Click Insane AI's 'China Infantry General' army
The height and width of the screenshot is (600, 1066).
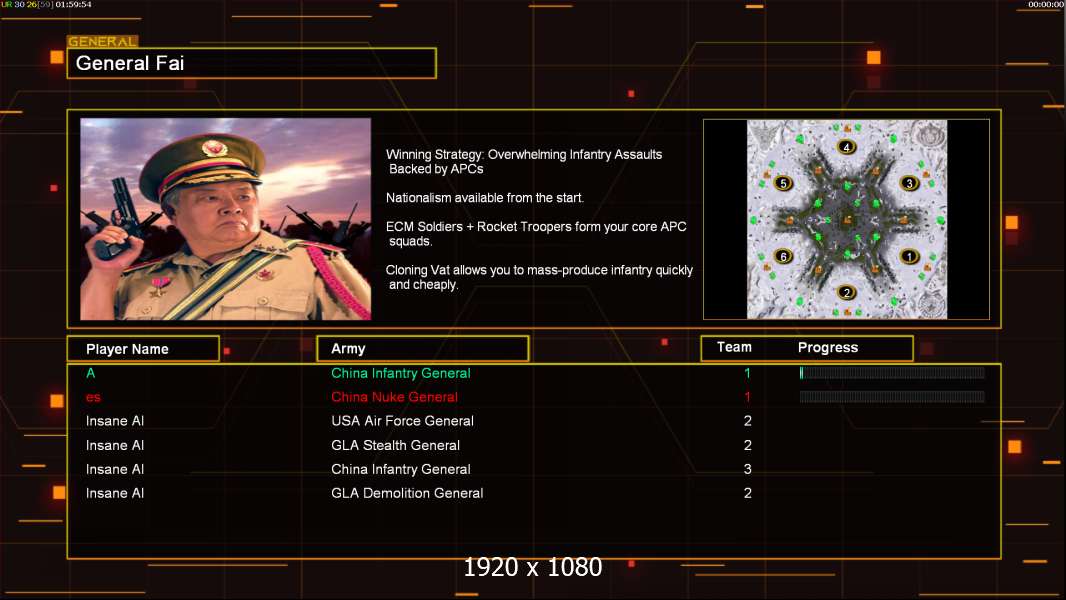click(400, 469)
